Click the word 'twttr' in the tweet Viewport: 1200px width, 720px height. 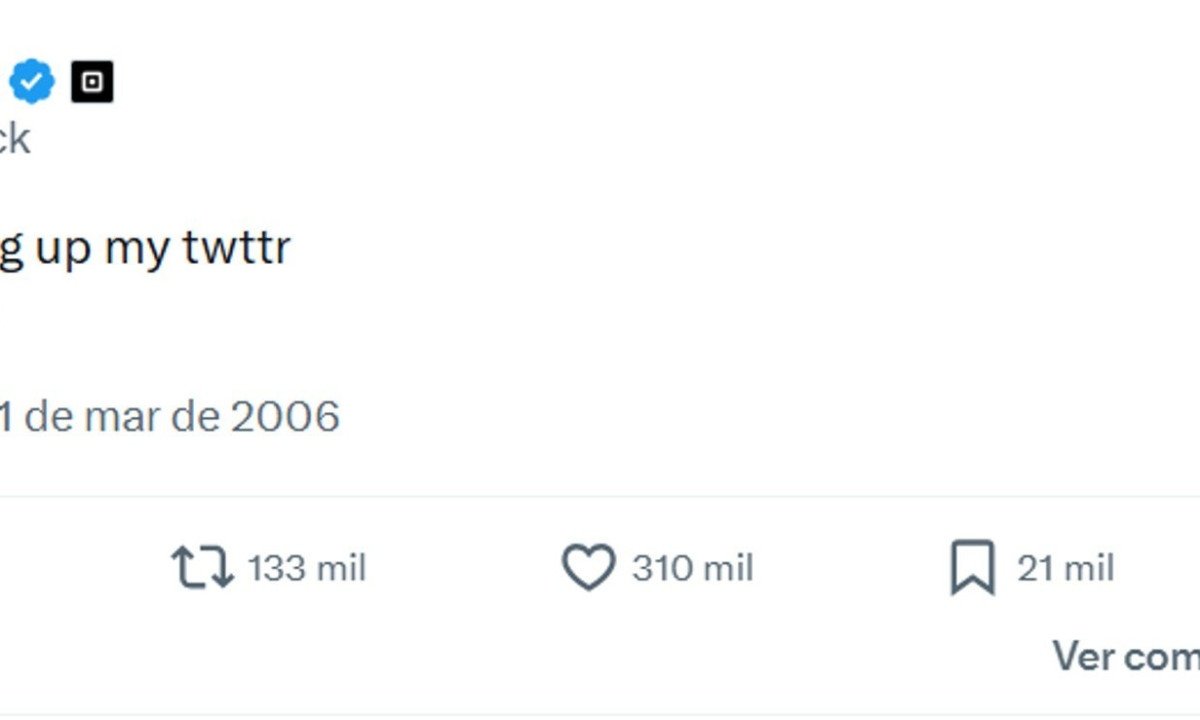tap(237, 247)
